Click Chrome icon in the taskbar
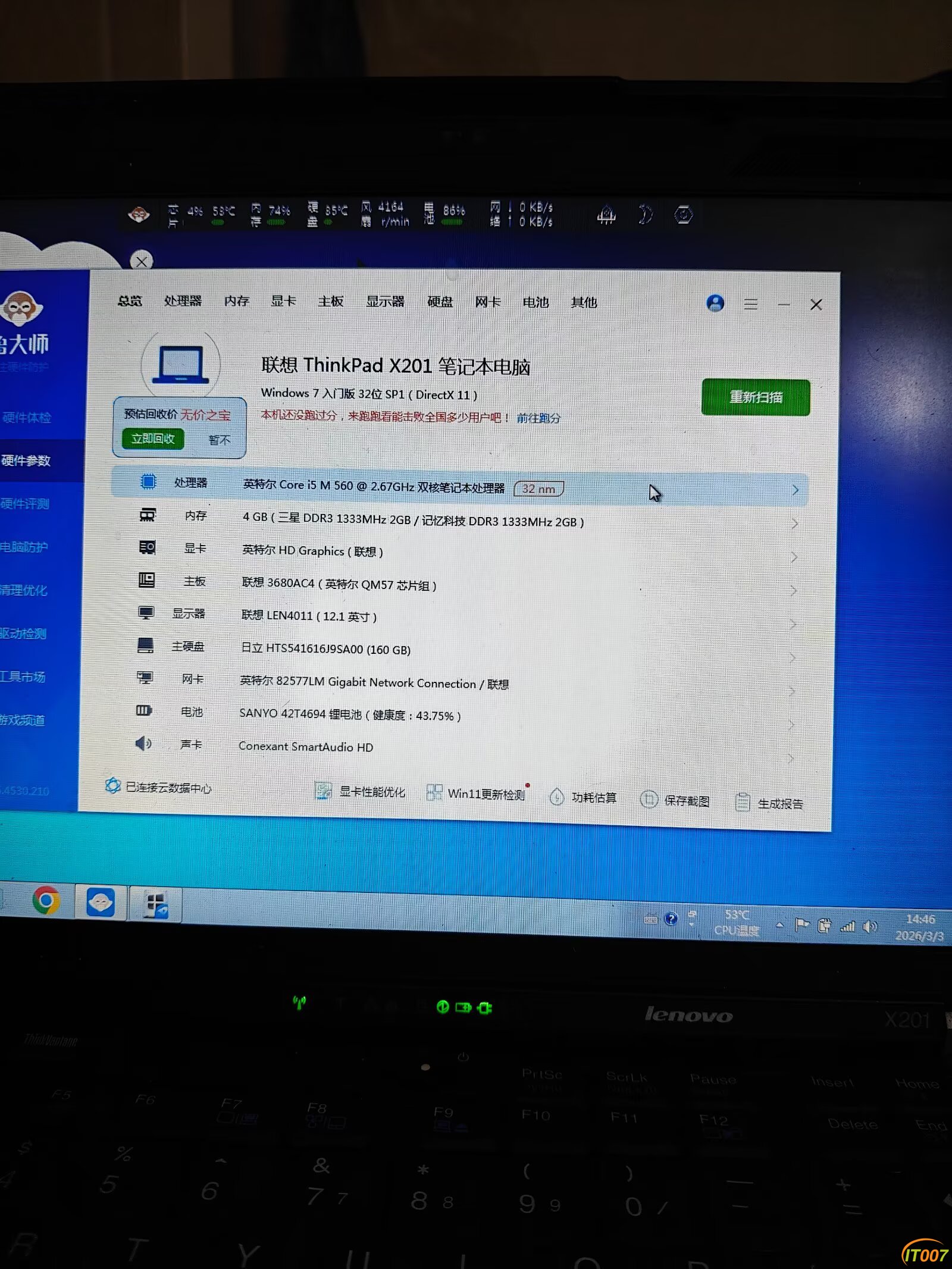 click(x=46, y=900)
